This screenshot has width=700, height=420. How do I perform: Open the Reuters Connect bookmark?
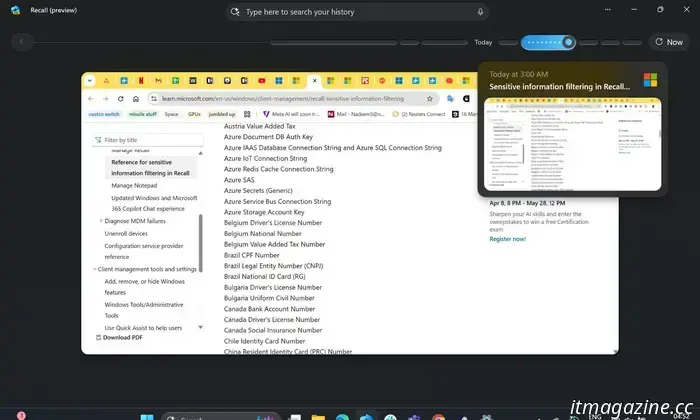point(419,114)
